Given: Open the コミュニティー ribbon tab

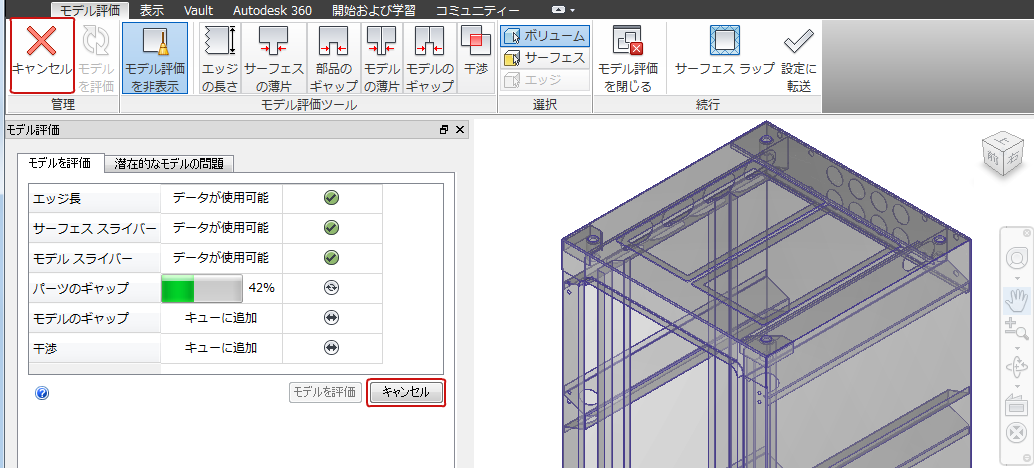Looking at the screenshot, I should coord(477,10).
